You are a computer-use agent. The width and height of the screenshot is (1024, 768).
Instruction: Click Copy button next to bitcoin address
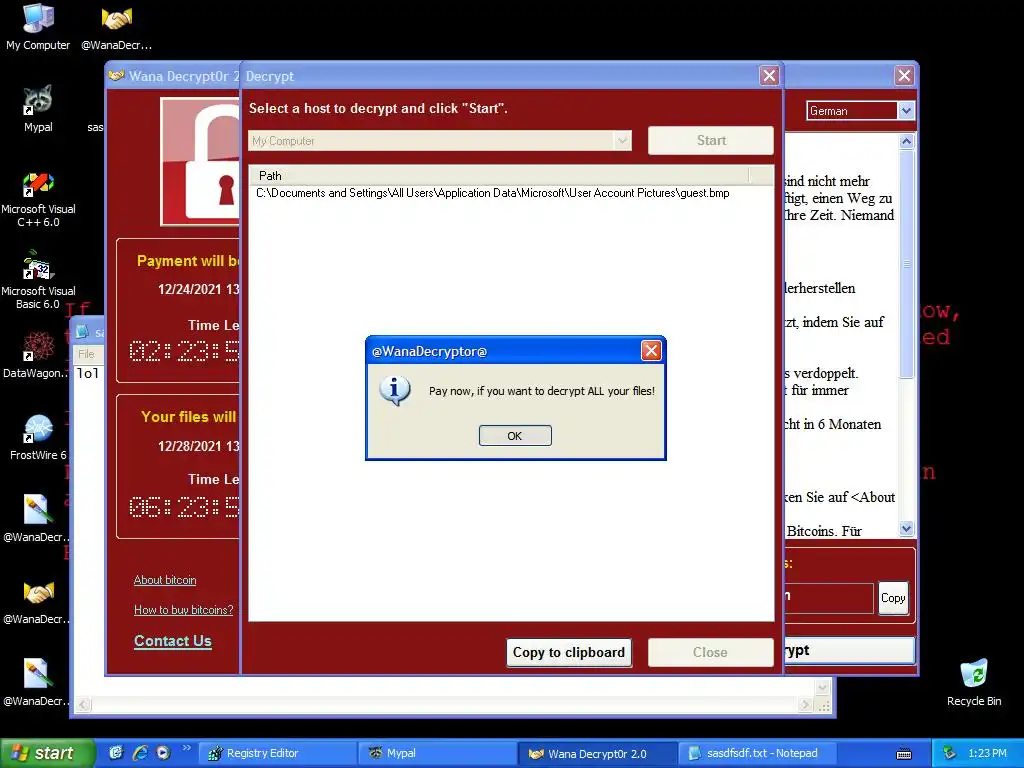pos(893,598)
